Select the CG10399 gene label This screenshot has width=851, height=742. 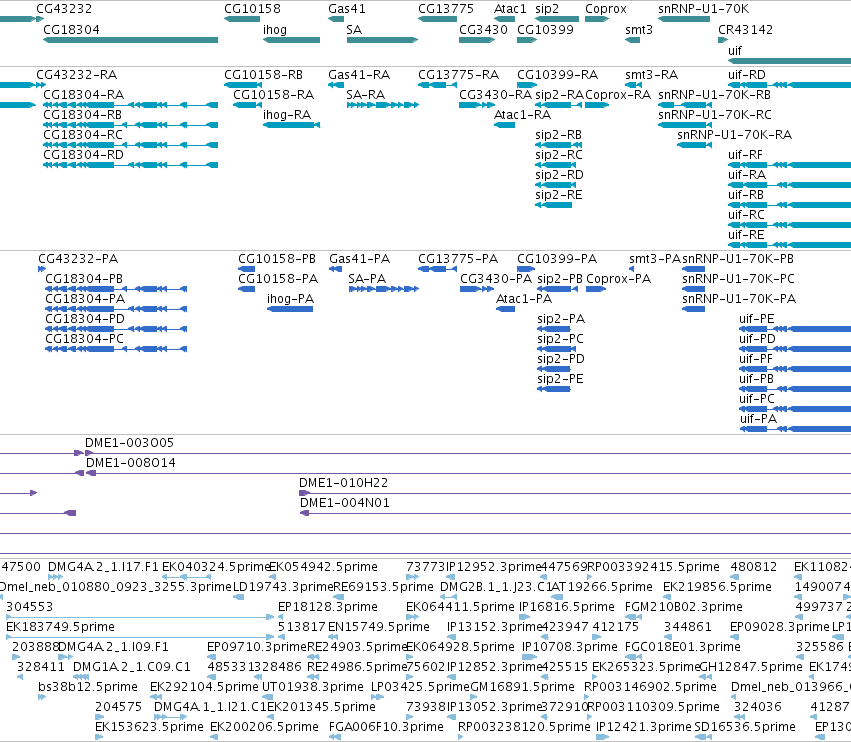pos(545,30)
